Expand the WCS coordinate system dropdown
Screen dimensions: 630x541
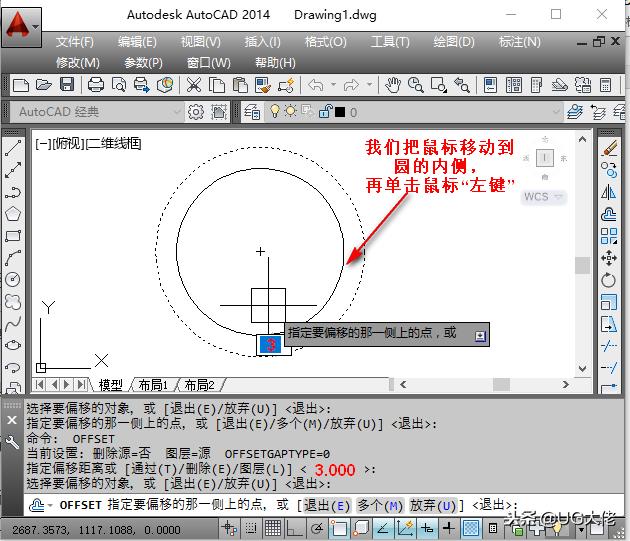[558, 197]
